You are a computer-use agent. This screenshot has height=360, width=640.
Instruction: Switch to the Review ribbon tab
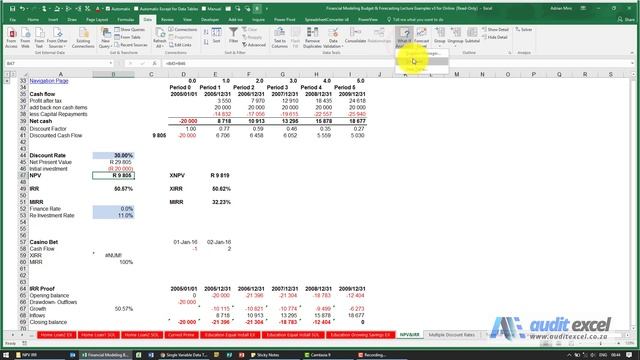pos(167,19)
